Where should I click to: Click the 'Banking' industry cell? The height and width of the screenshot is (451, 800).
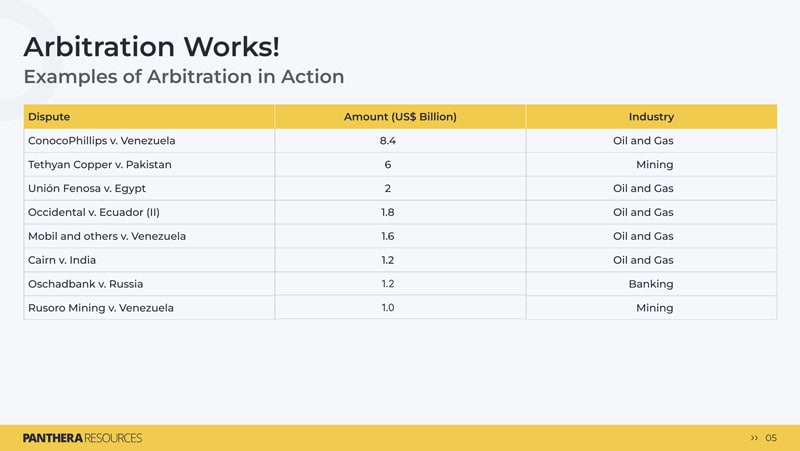[x=651, y=284]
